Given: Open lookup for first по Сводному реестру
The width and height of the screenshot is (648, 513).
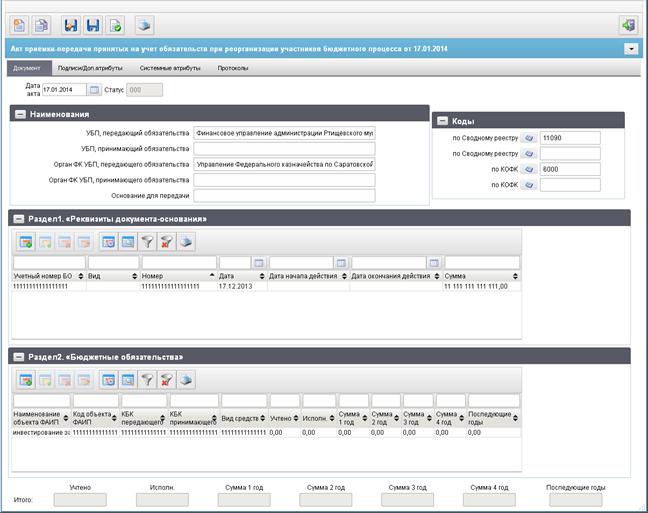Looking at the screenshot, I should 529,138.
